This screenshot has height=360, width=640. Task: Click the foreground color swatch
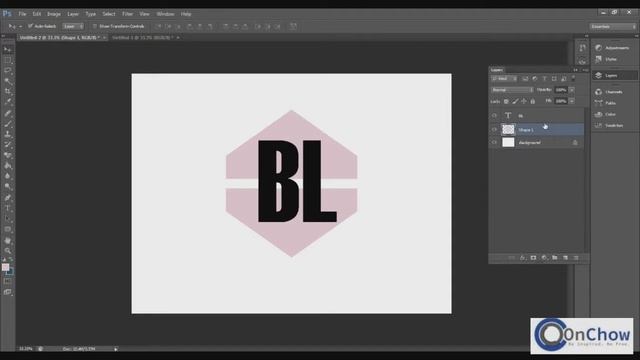[x=5, y=267]
